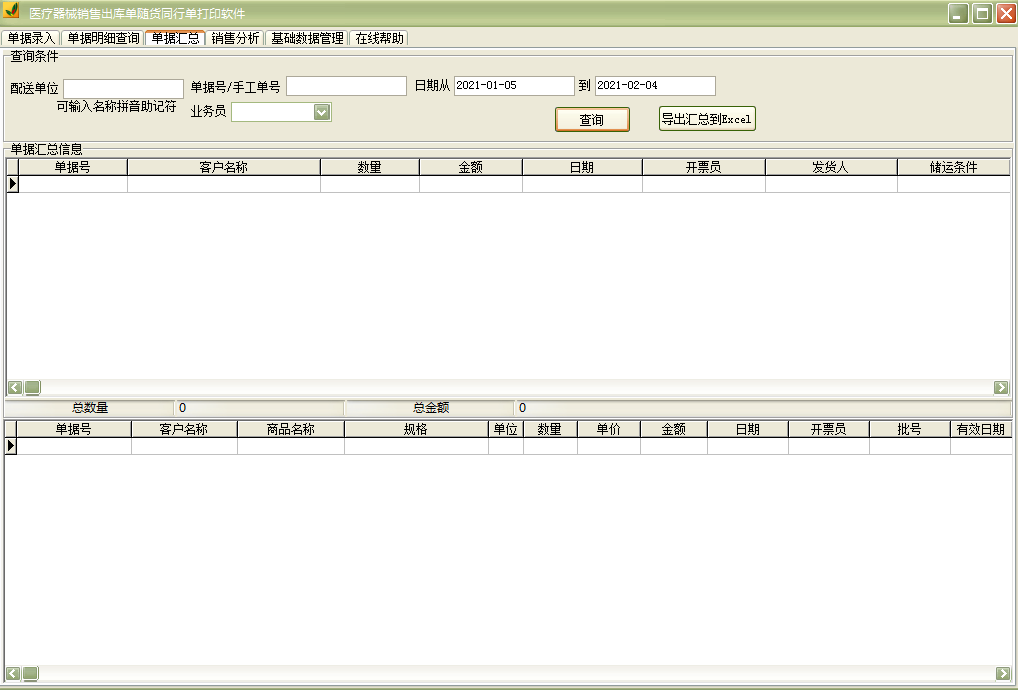Click the 单位 column header
The image size is (1018, 690).
click(x=506, y=429)
